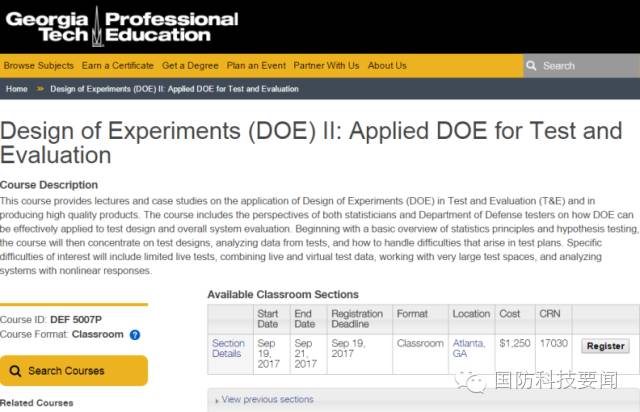Click the magnifier icon on Search Courses button
Viewport: 640px width, 412px height.
point(15,371)
